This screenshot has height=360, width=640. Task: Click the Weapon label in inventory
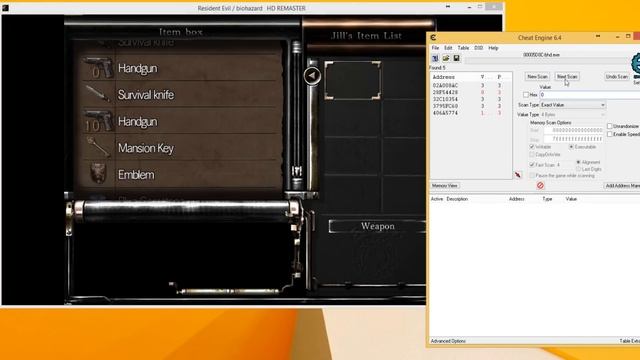(x=378, y=226)
